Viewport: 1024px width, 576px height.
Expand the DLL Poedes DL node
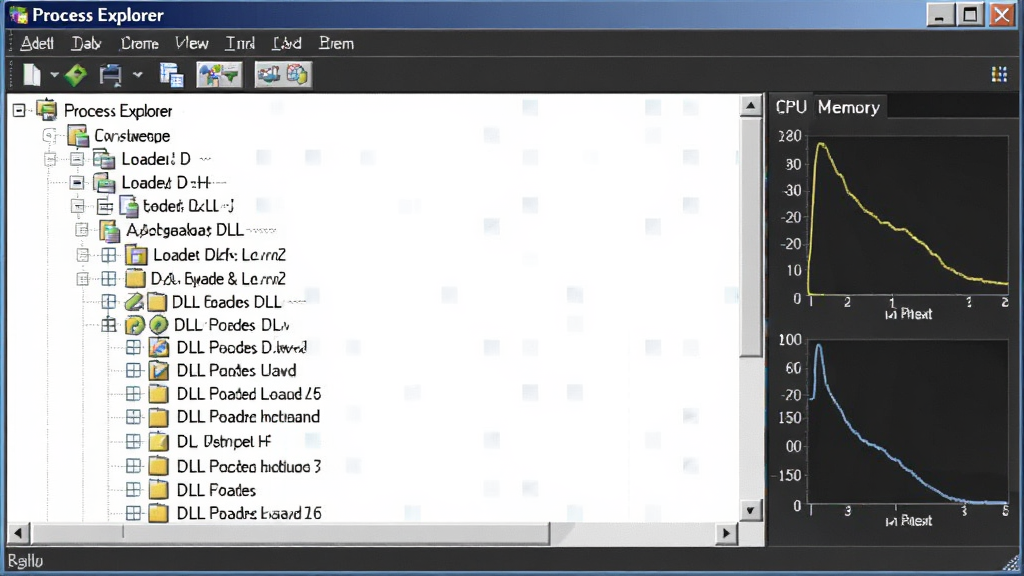pos(109,325)
